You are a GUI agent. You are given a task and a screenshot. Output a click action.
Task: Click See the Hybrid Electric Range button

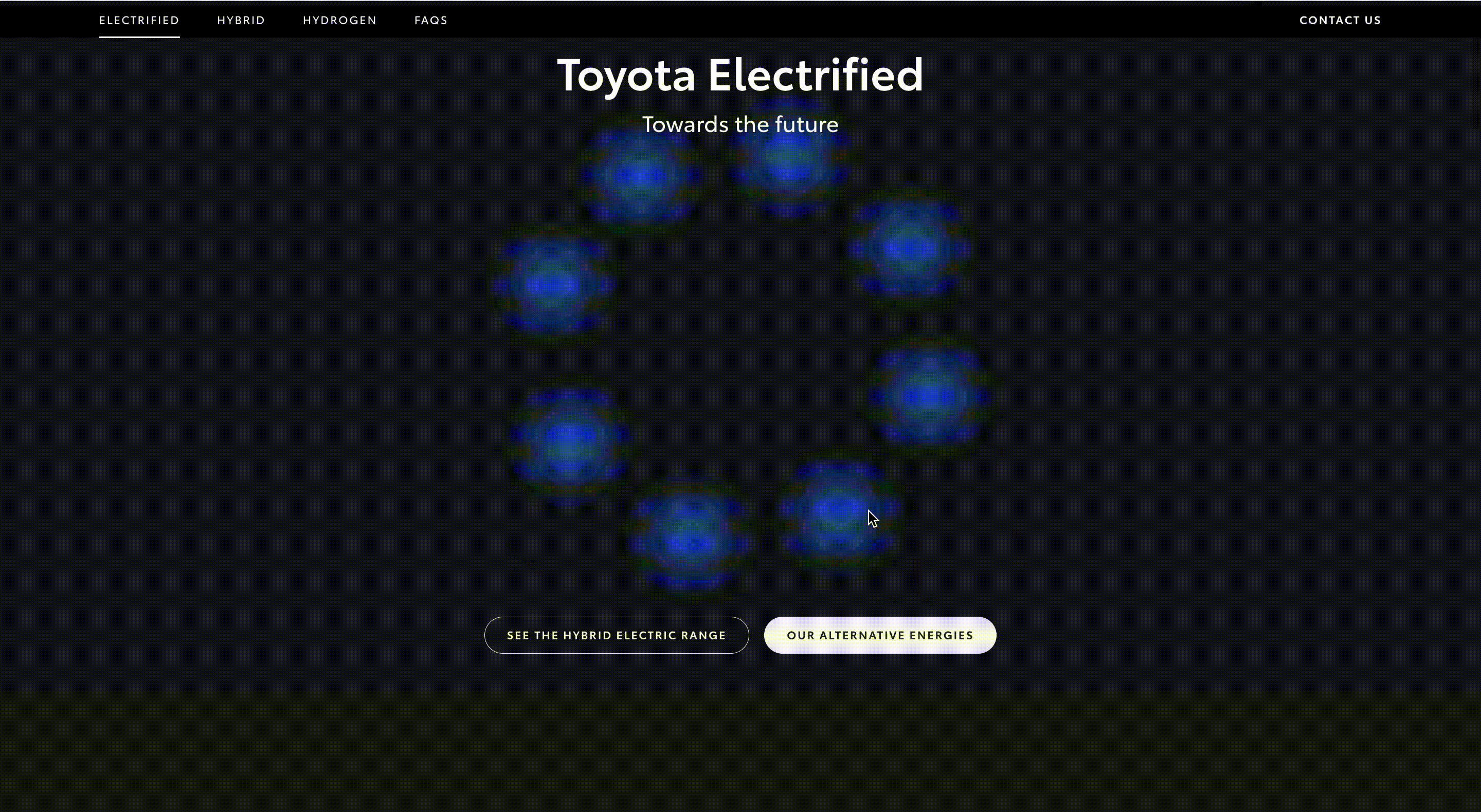pyautogui.click(x=617, y=635)
